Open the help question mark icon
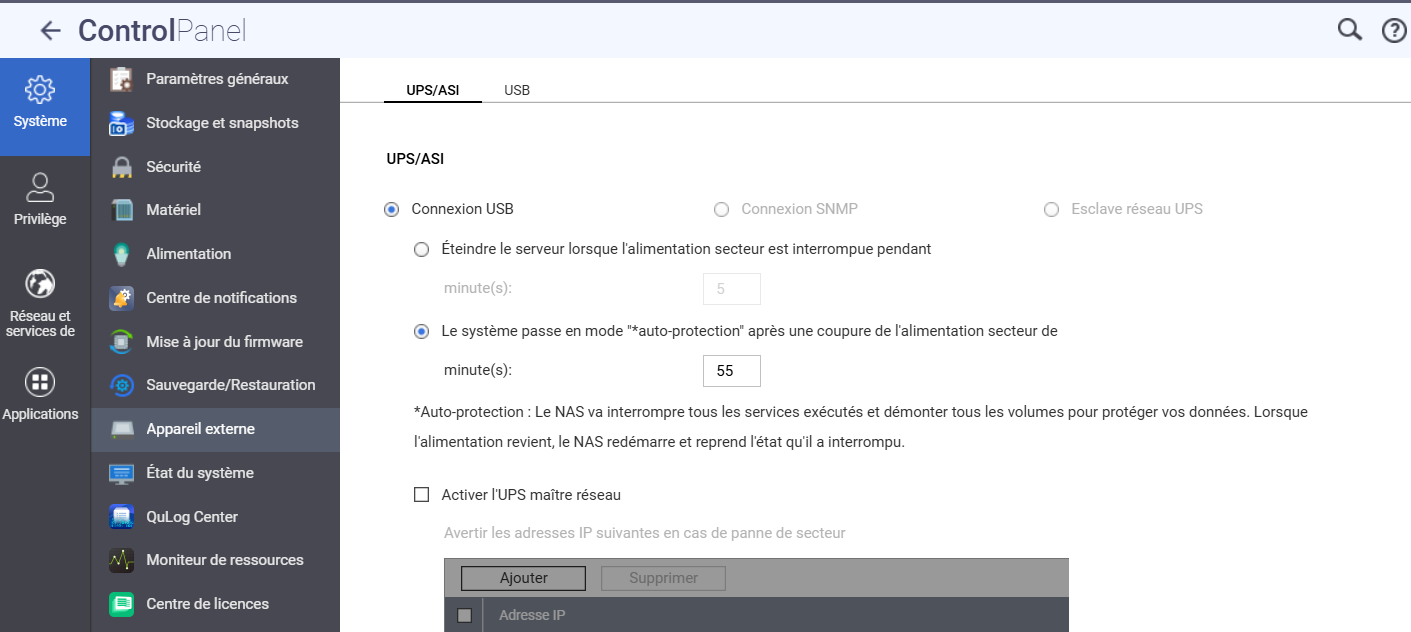 coord(1394,31)
